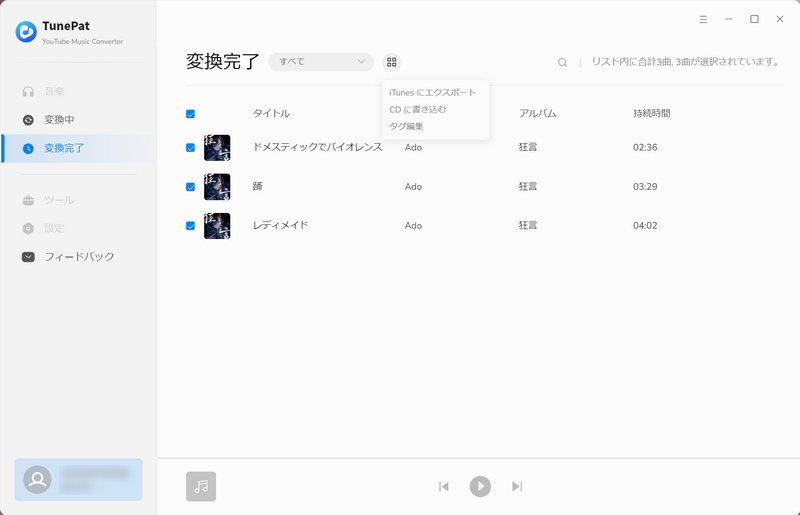Click the search magnifier icon

click(562, 62)
